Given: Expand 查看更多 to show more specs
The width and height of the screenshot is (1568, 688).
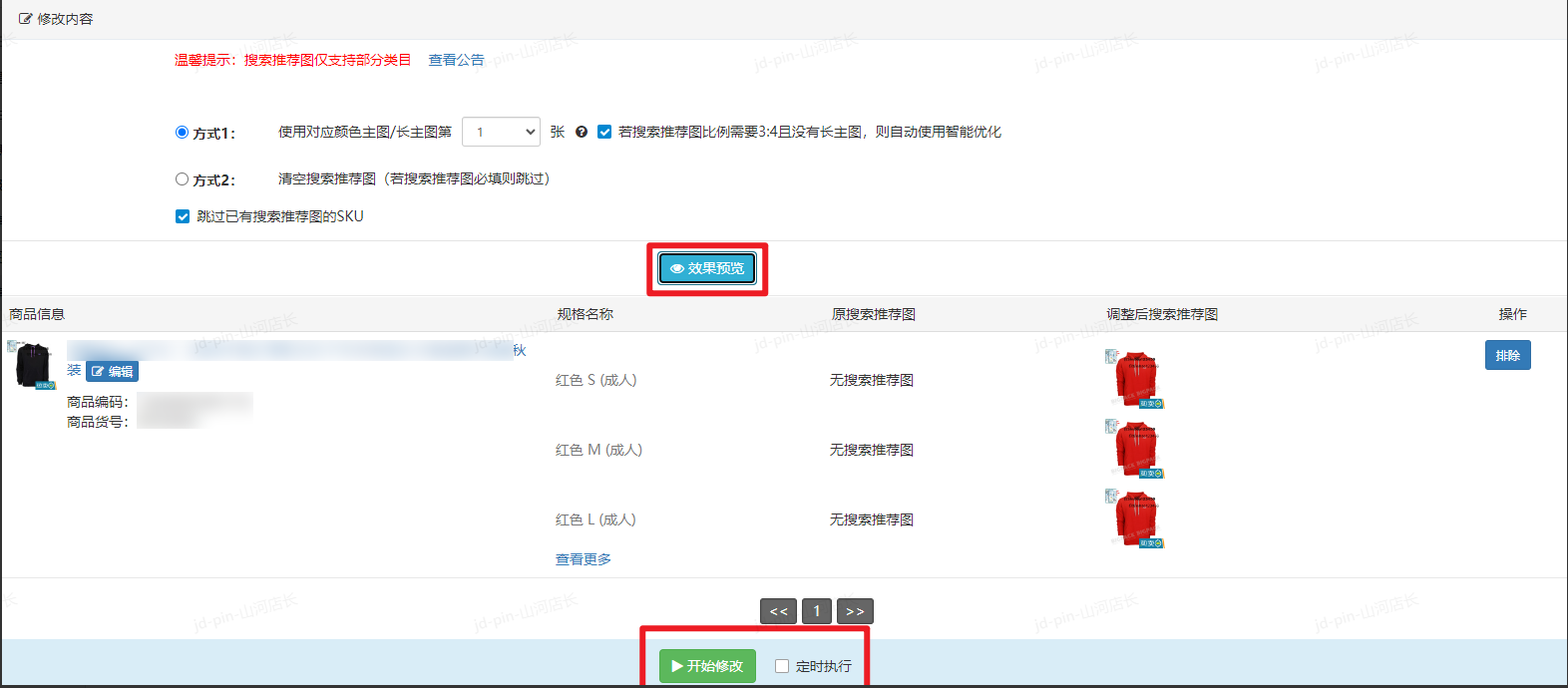Looking at the screenshot, I should pos(584,559).
